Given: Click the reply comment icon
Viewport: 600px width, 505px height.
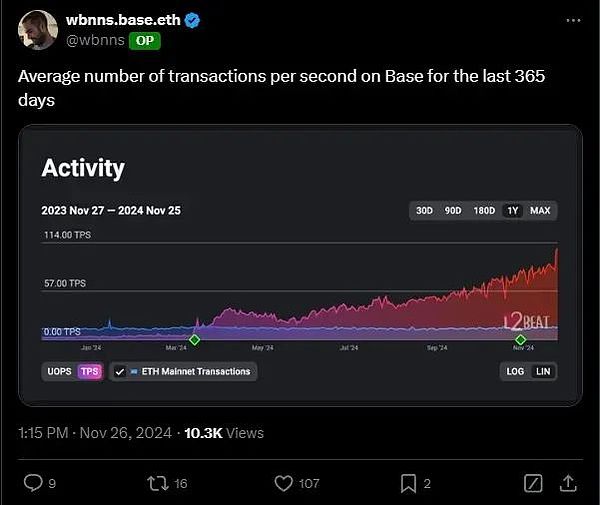Looking at the screenshot, I should [x=33, y=483].
